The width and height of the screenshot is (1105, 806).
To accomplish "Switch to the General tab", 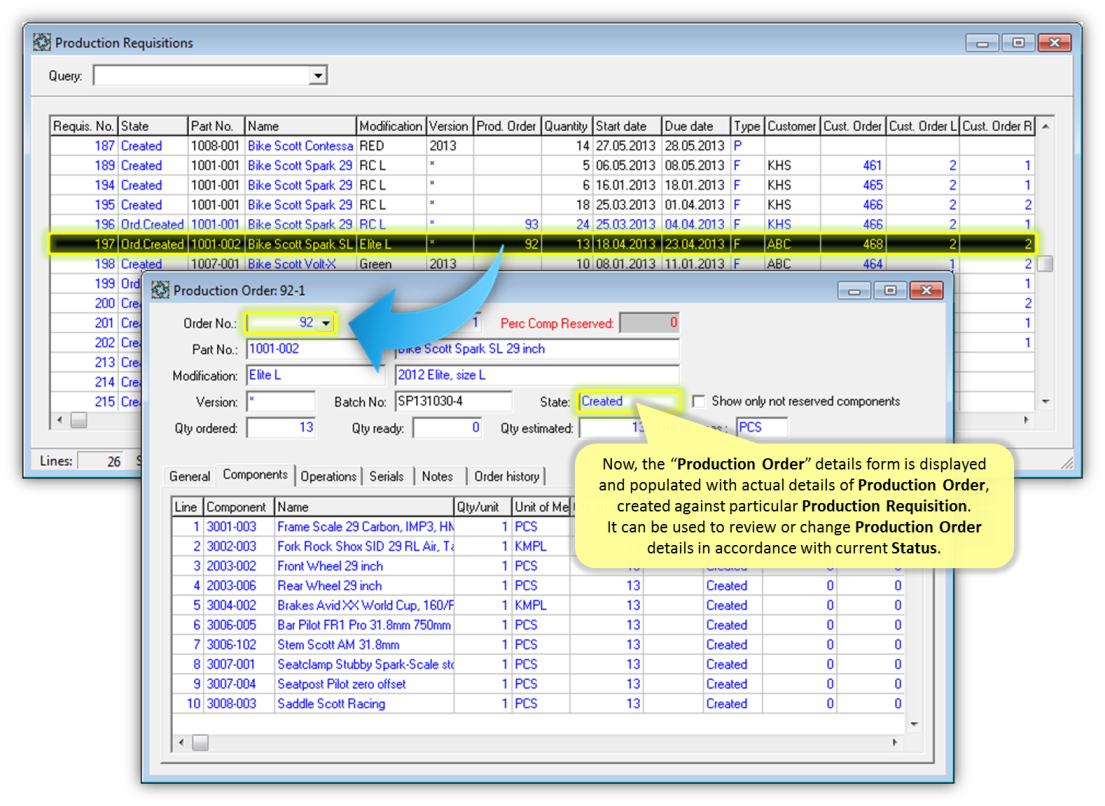I will click(190, 476).
